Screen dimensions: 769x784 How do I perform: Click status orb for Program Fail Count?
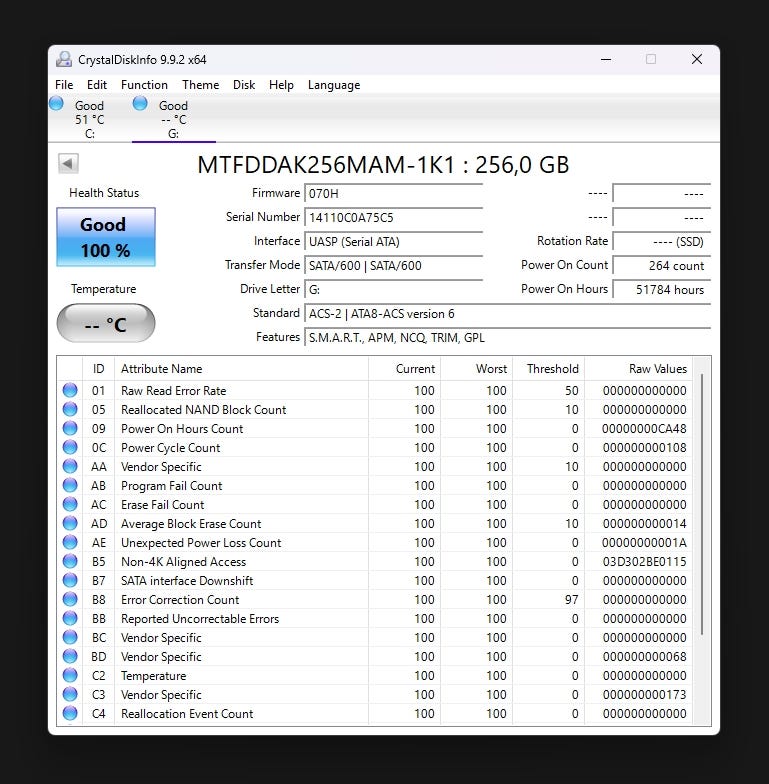(x=70, y=485)
